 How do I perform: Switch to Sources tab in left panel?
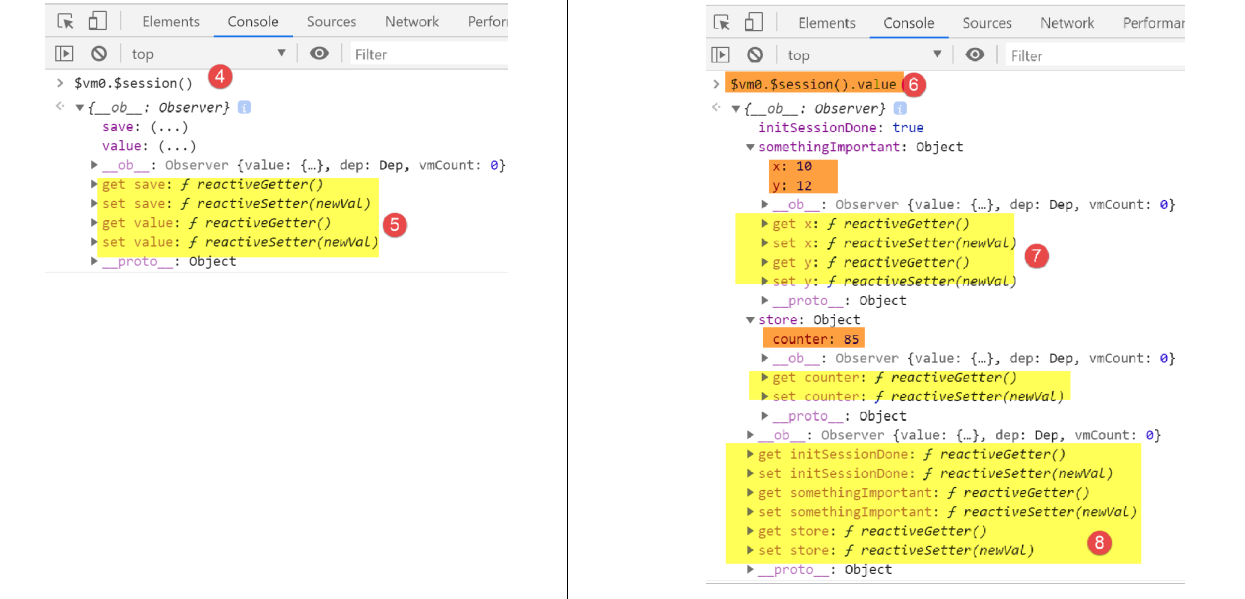331,21
